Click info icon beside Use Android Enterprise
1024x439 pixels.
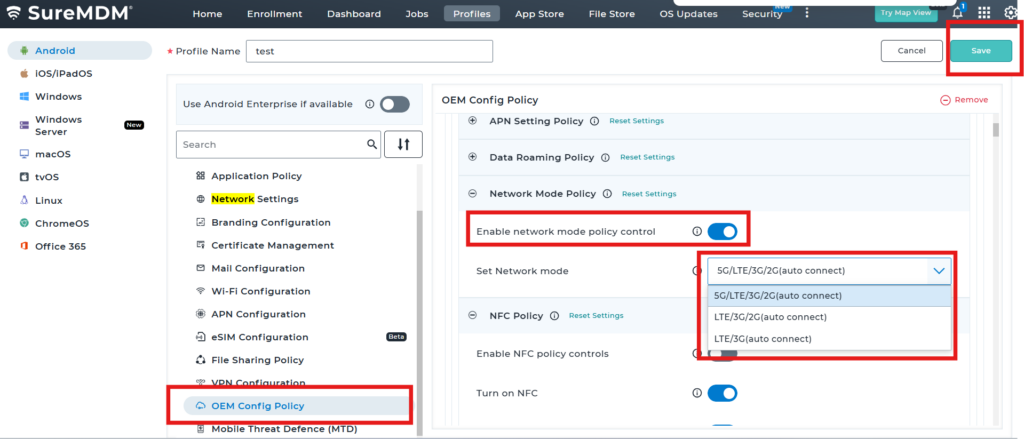[370, 104]
